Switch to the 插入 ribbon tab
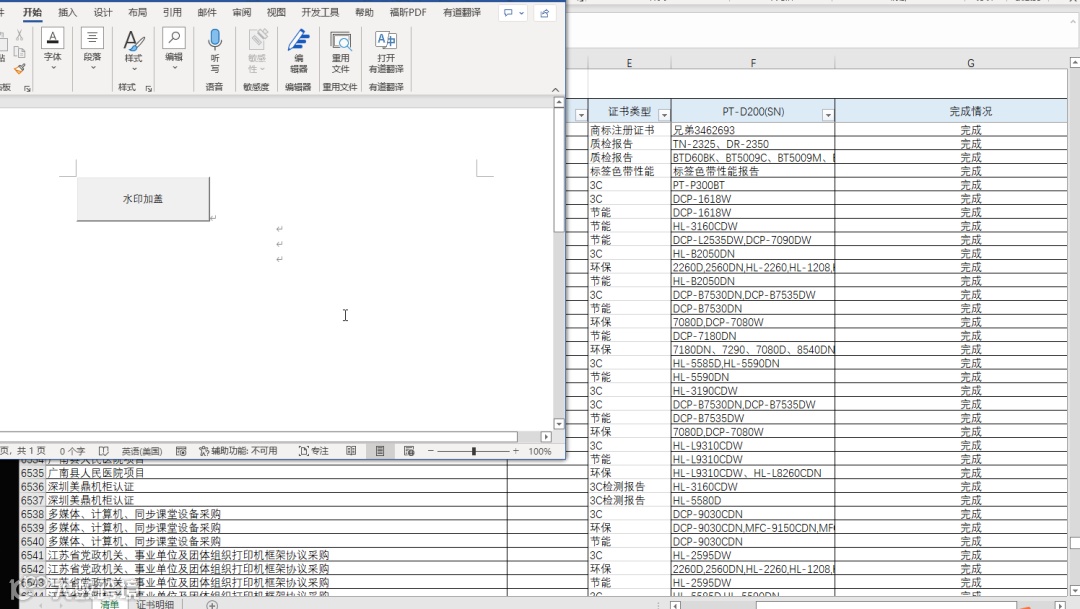The image size is (1080, 609). (x=68, y=12)
